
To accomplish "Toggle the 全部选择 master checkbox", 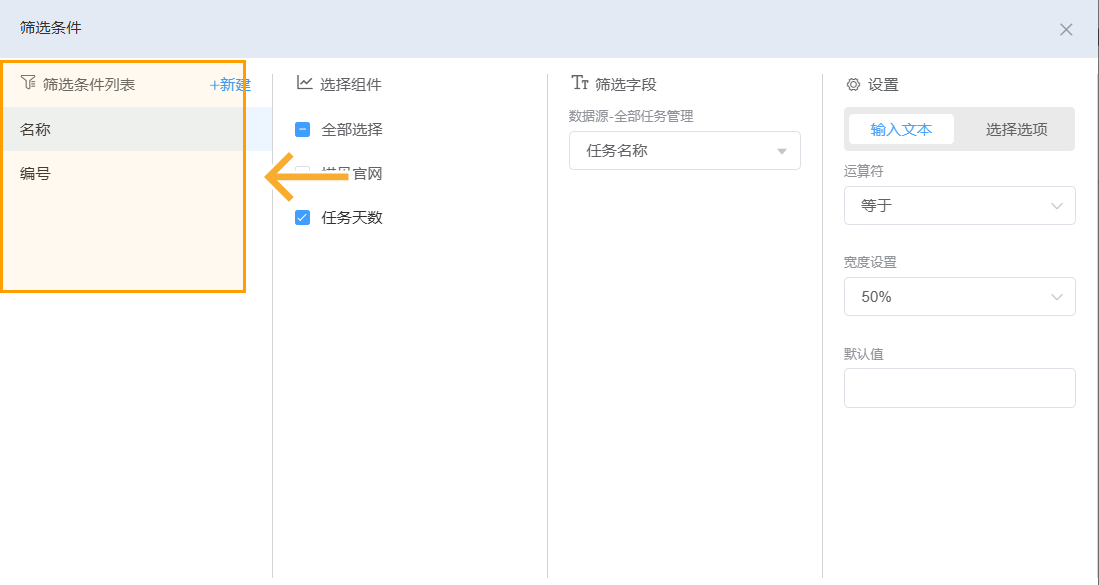I will 302,129.
